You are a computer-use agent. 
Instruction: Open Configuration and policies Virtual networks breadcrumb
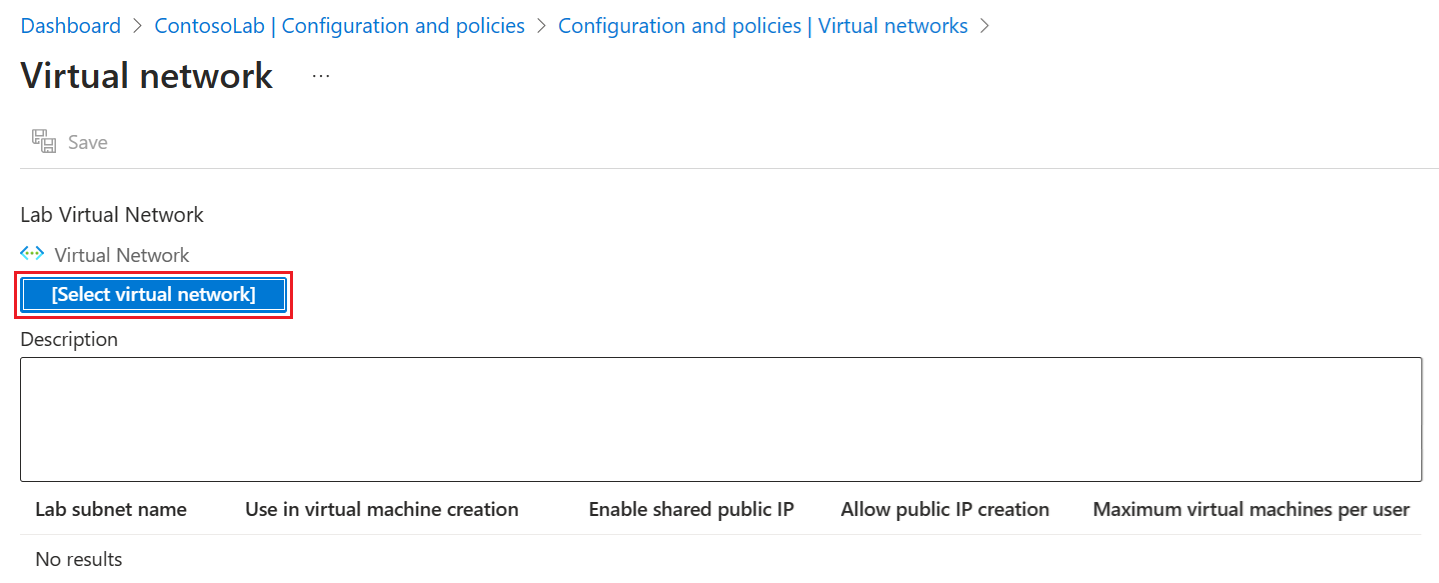coord(762,25)
